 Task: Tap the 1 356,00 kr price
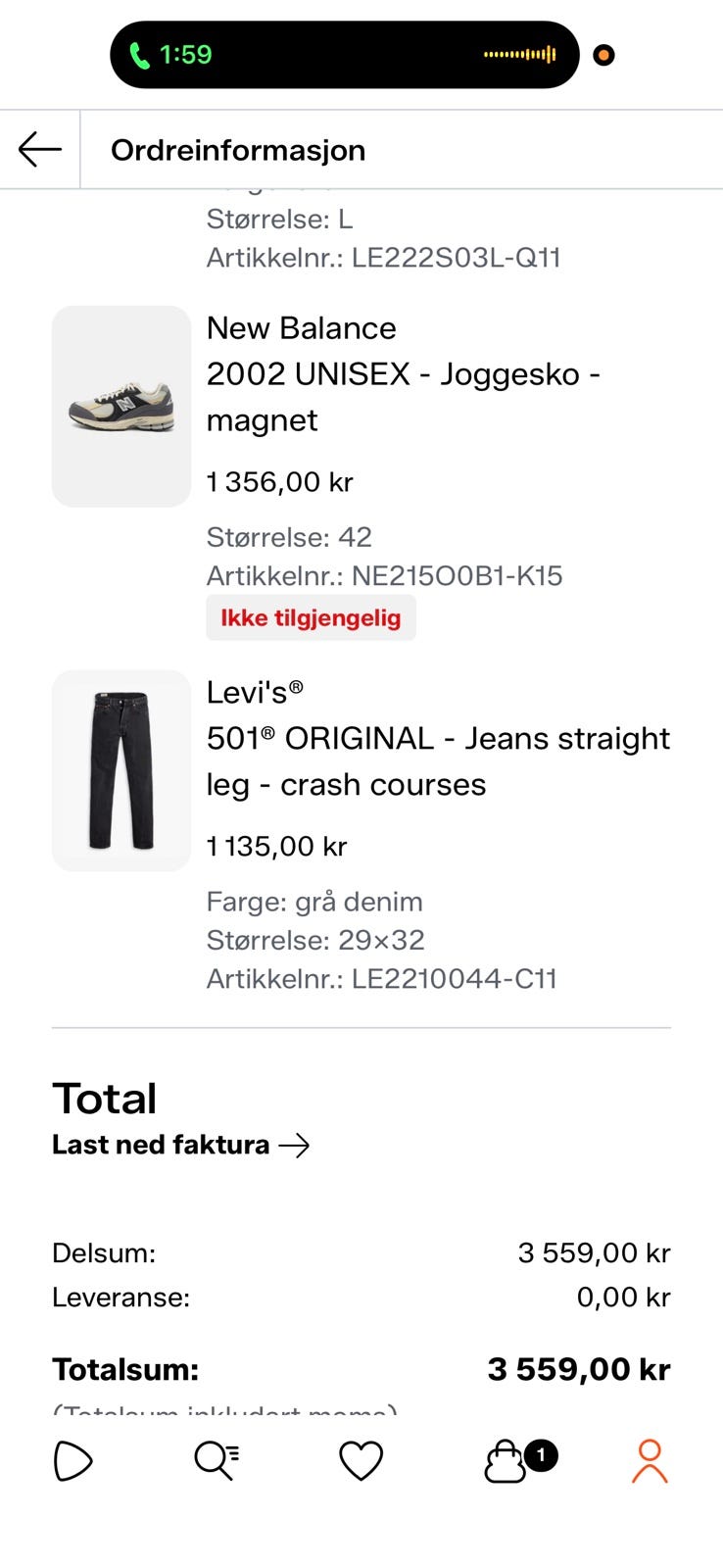279,482
